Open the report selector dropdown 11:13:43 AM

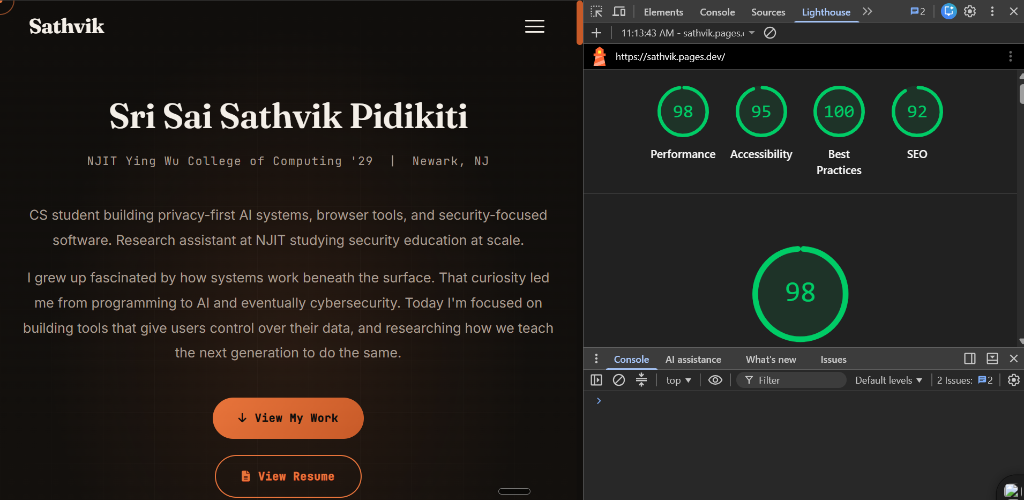(688, 33)
